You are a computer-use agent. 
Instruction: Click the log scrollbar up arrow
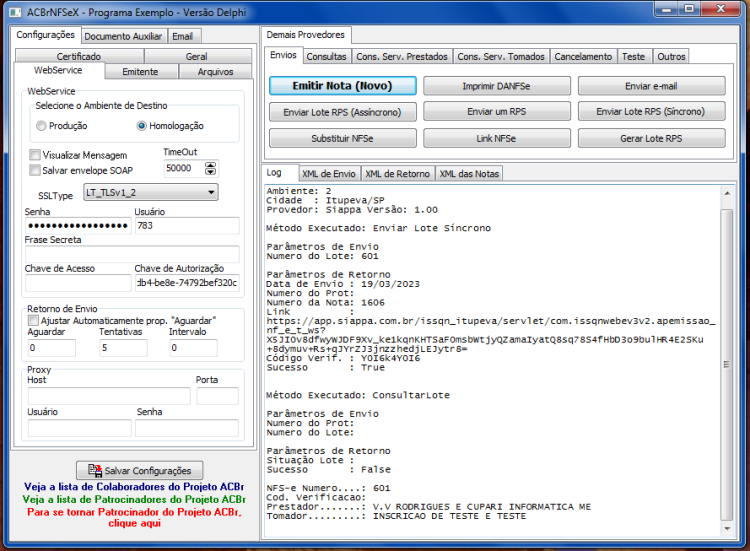727,193
